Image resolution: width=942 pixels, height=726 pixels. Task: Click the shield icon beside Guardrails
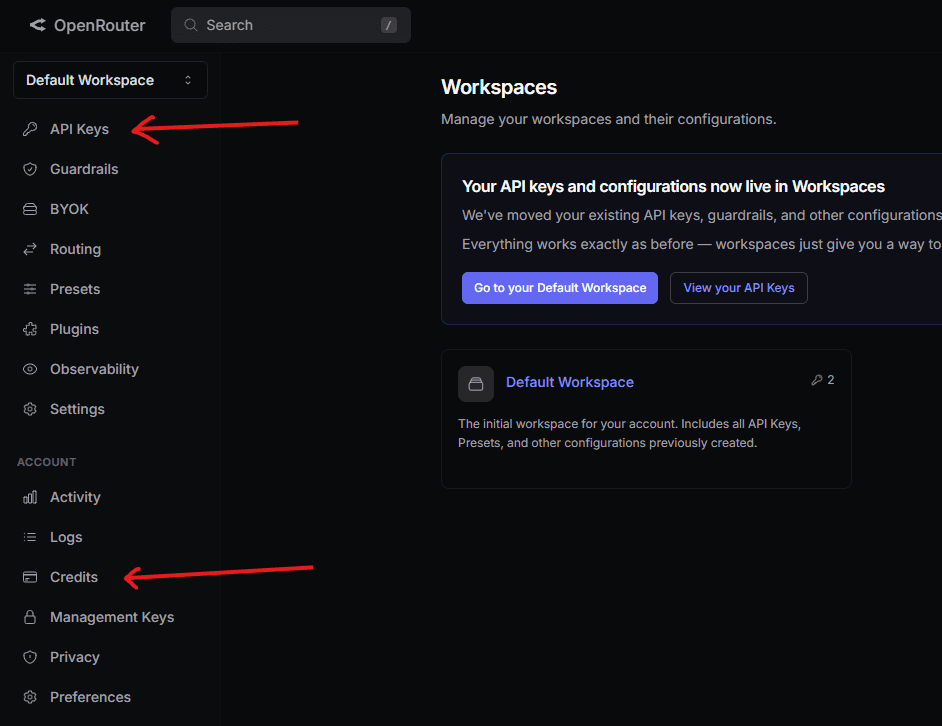click(30, 169)
